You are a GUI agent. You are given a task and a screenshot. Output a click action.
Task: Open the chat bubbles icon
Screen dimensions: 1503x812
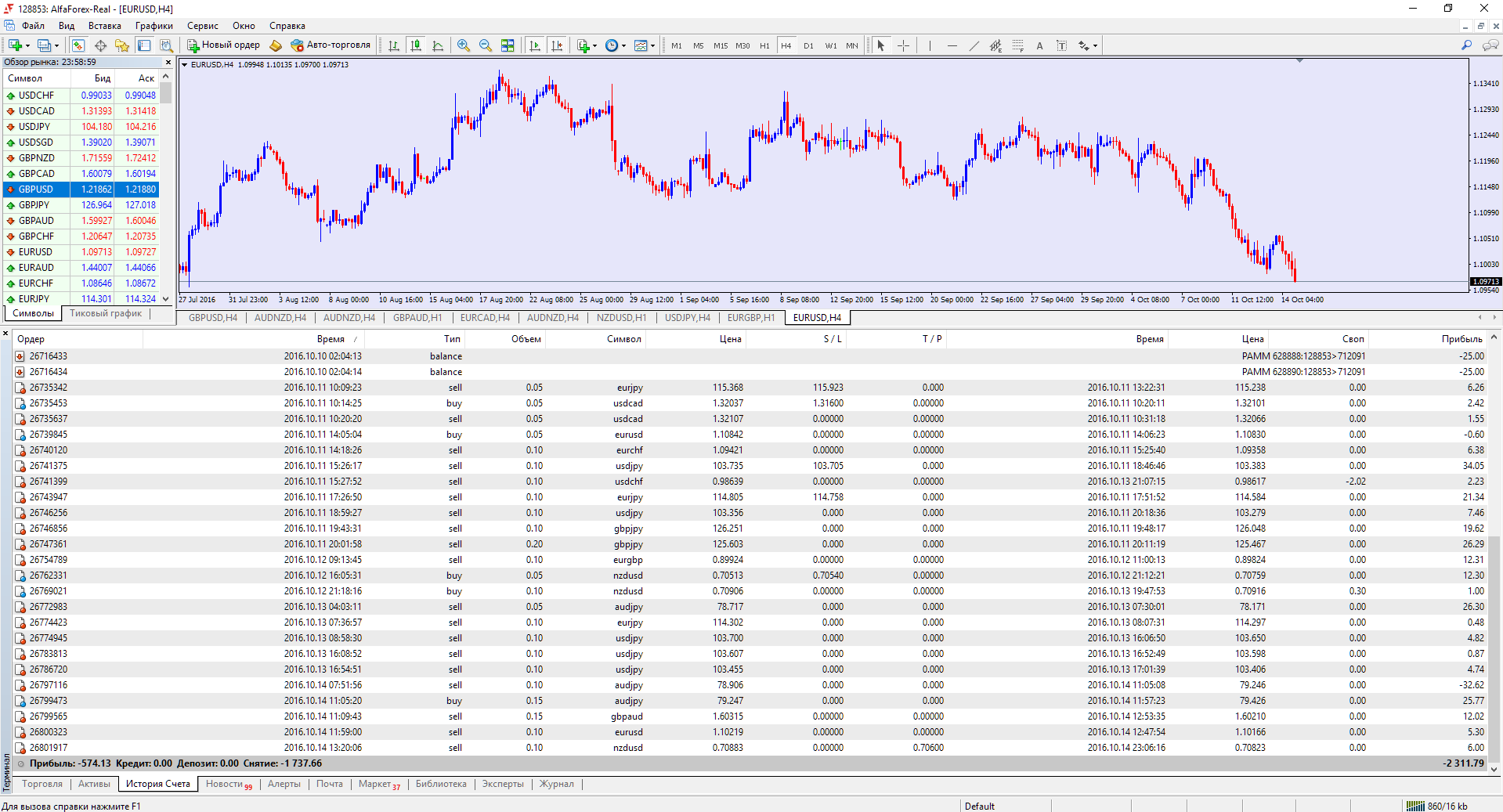click(1490, 45)
